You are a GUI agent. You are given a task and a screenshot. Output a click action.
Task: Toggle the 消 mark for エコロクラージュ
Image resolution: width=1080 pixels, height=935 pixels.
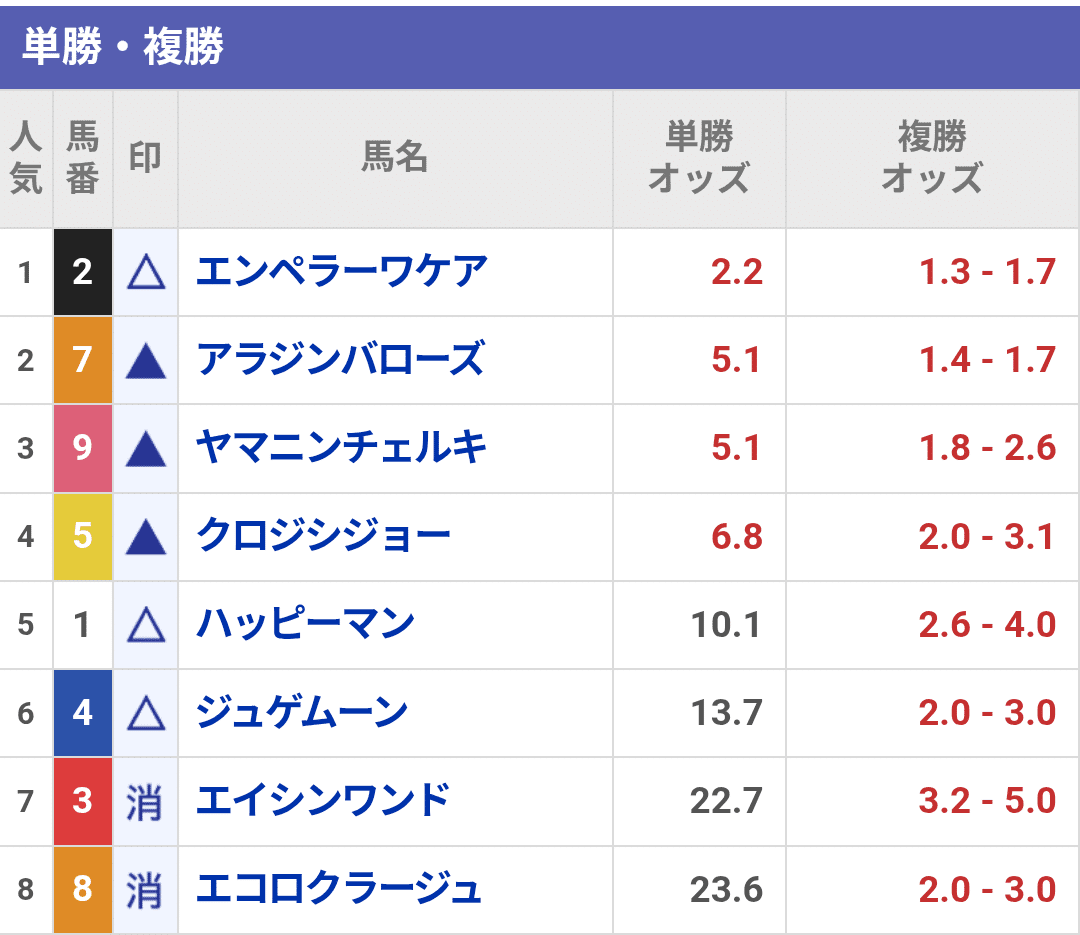point(145,890)
